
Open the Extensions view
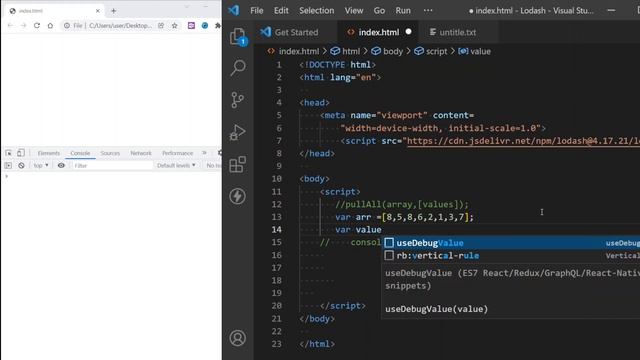[x=238, y=164]
